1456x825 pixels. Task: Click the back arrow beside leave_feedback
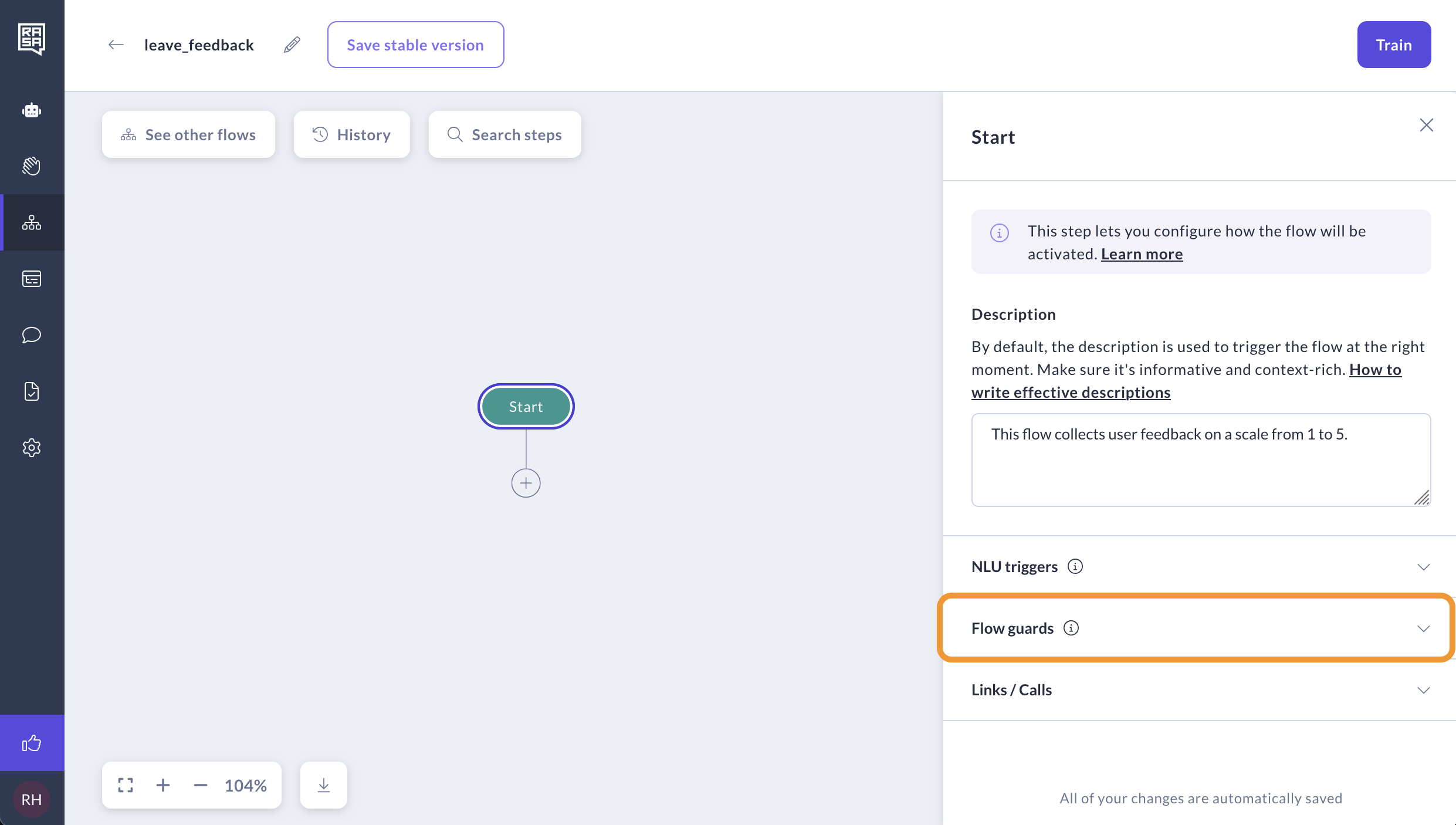coord(116,45)
